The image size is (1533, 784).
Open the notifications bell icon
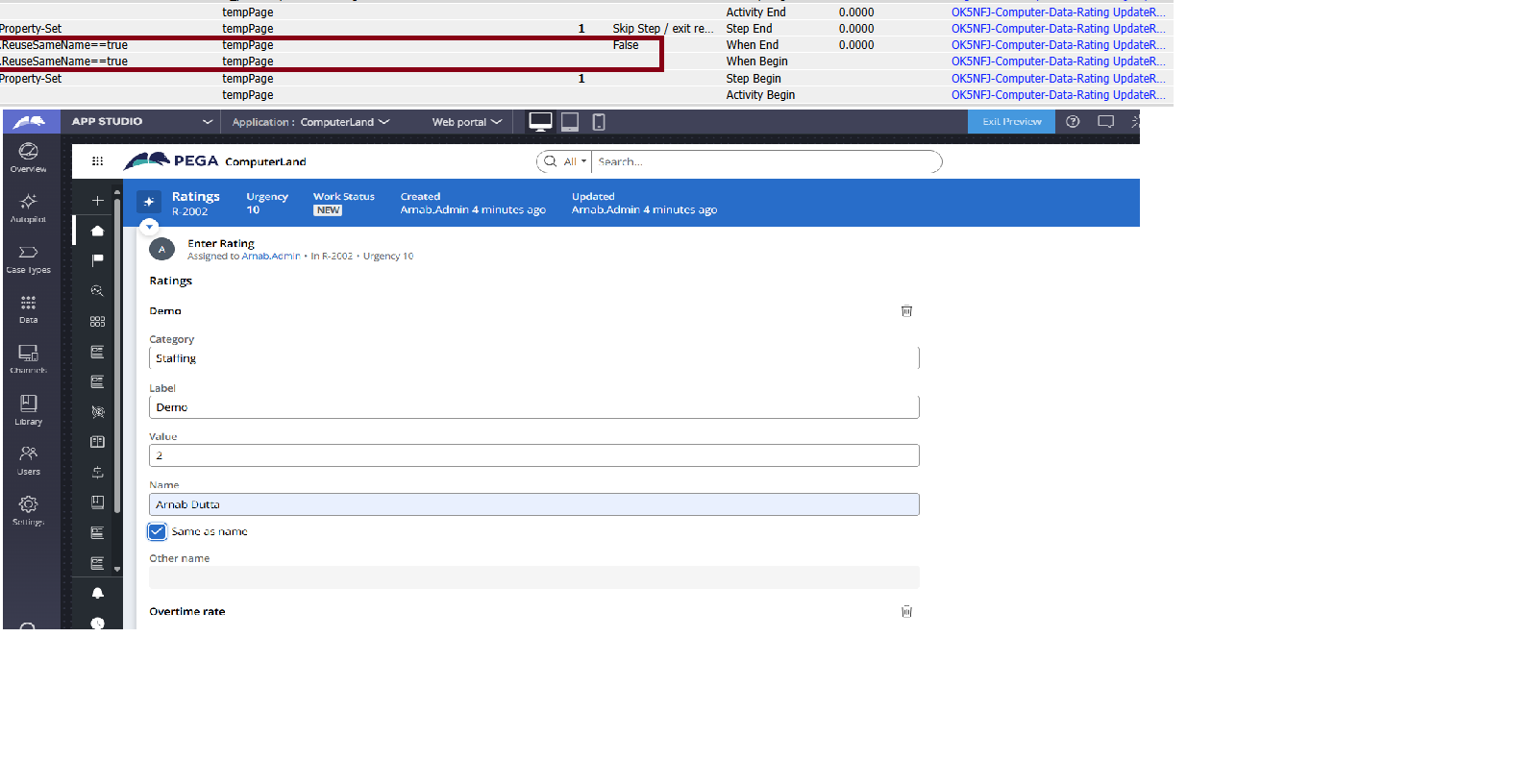(x=97, y=593)
